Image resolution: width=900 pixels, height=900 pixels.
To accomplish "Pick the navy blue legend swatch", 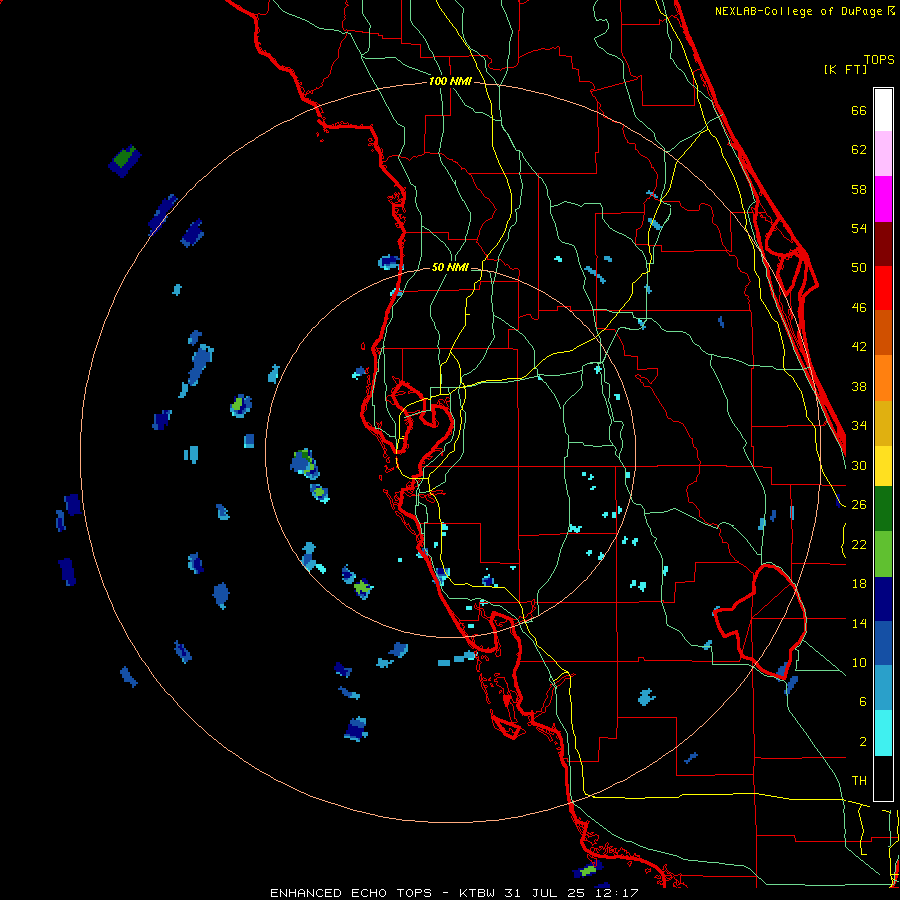I will (x=883, y=599).
